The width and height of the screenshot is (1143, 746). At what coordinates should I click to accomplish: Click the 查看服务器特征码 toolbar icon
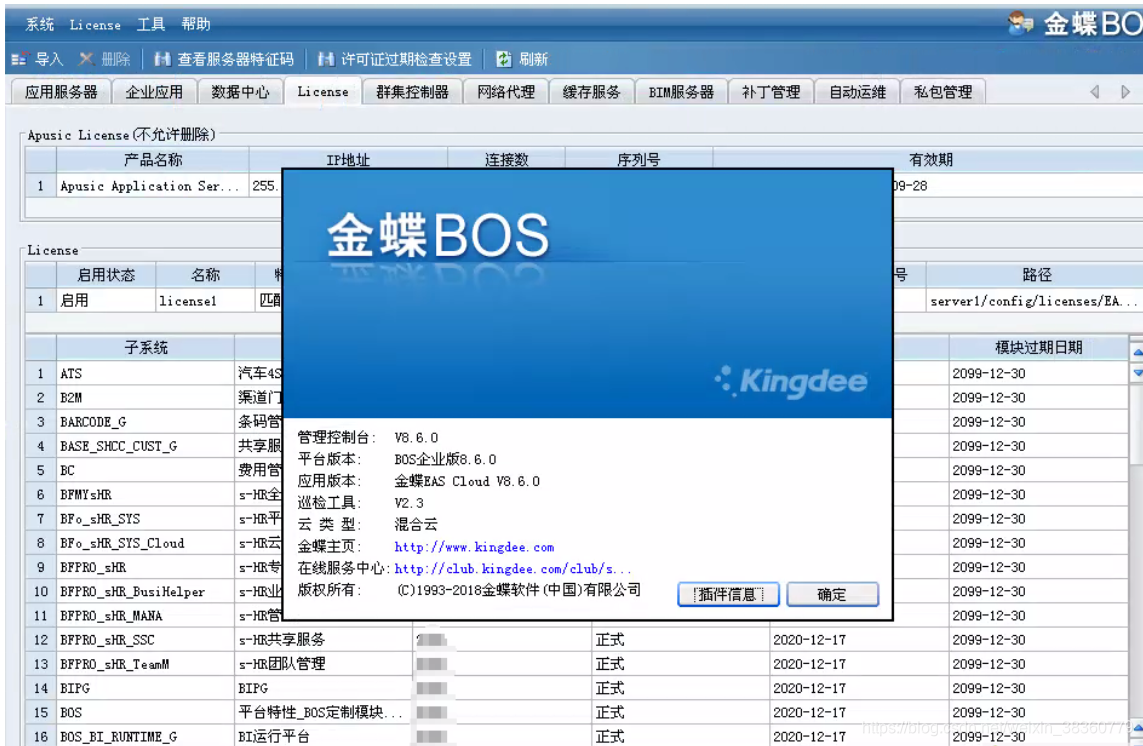pos(162,59)
